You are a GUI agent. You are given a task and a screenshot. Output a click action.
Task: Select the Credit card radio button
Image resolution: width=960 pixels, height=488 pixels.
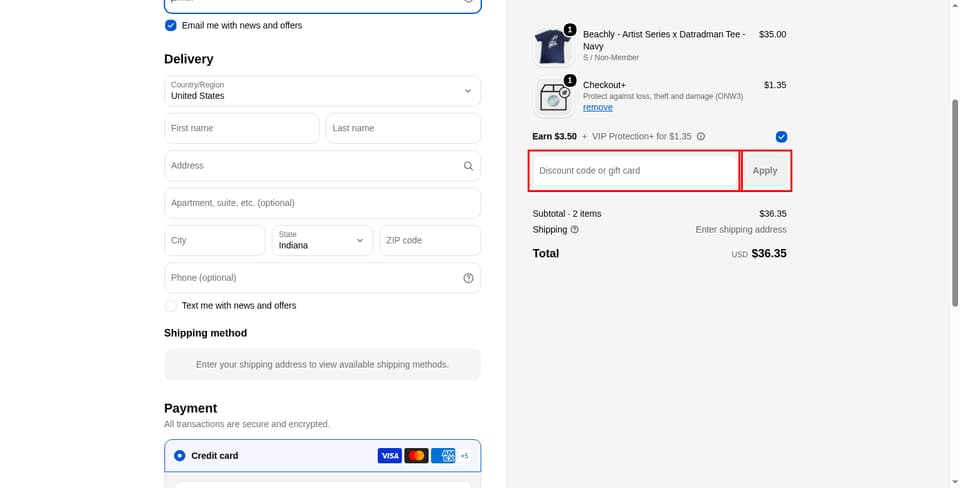pos(179,456)
